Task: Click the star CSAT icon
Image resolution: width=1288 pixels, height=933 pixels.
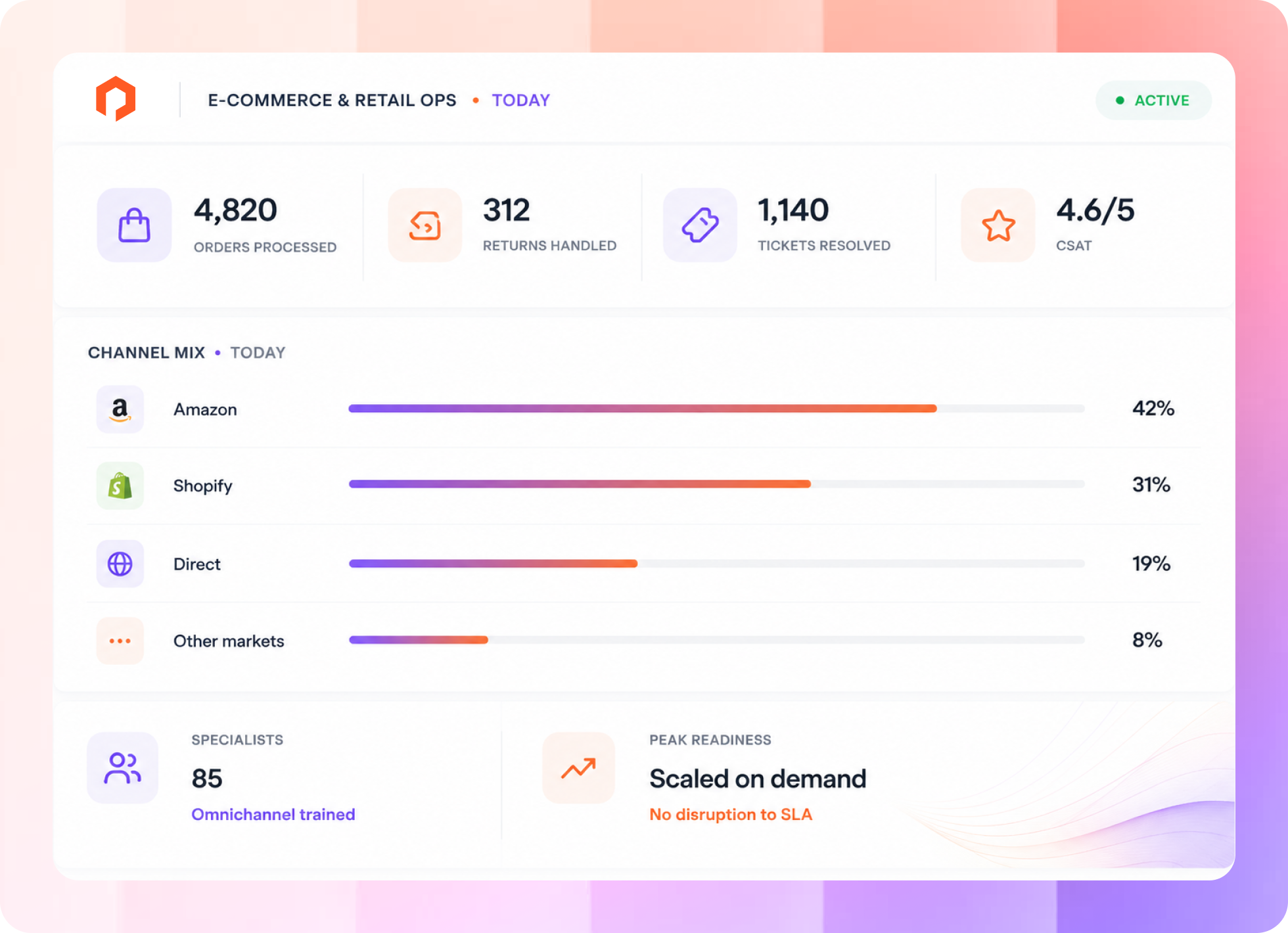Action: (x=998, y=225)
